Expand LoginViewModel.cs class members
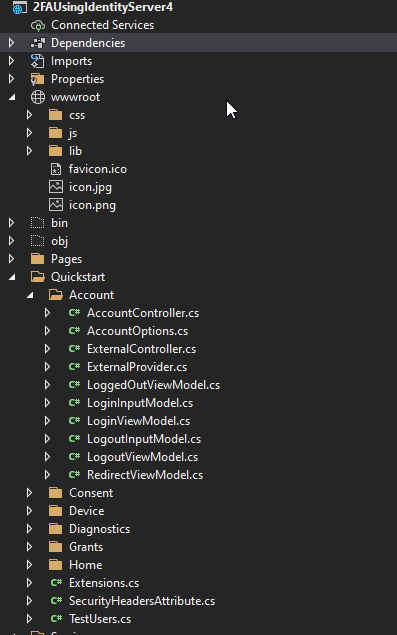The width and height of the screenshot is (397, 635). pyautogui.click(x=47, y=421)
